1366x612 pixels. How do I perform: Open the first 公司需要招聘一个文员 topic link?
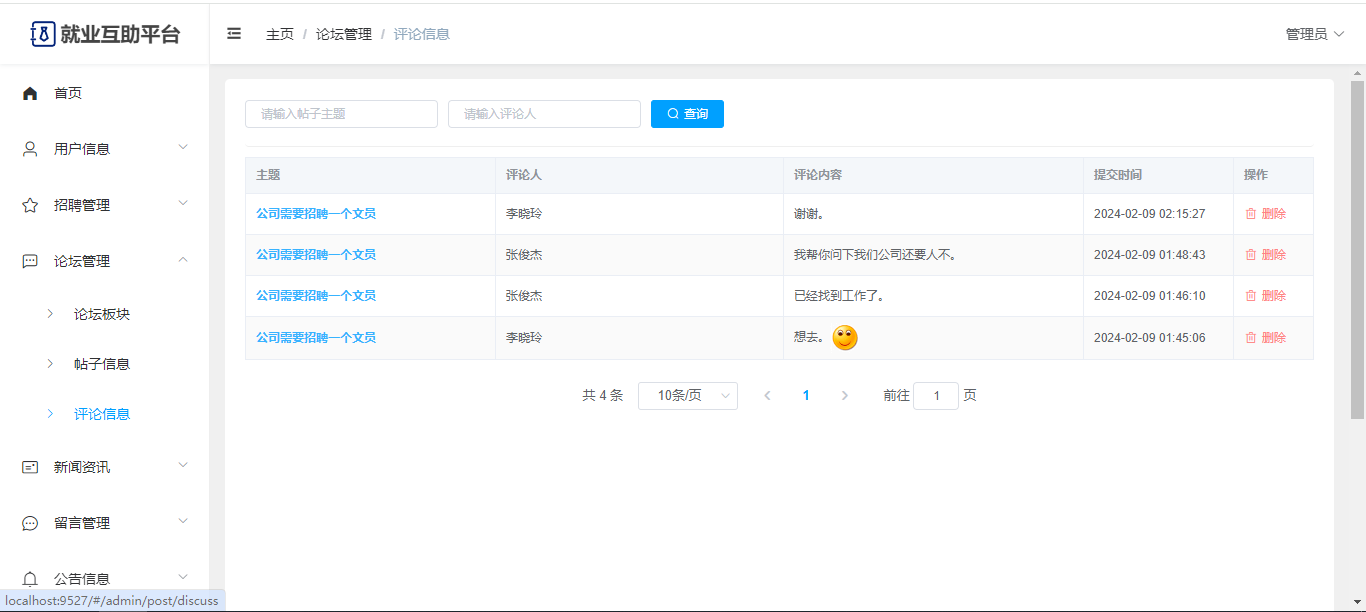316,214
